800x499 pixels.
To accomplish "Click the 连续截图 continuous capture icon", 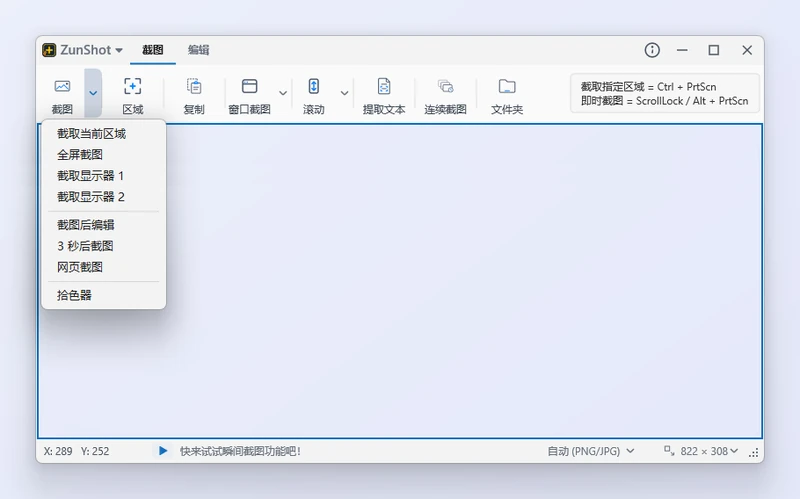I will [445, 86].
